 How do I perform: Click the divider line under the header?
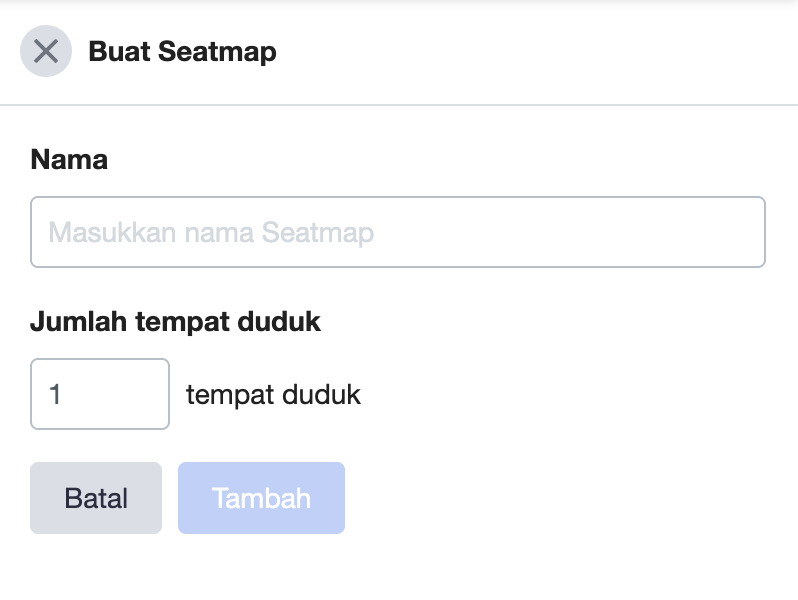pyautogui.click(x=399, y=105)
